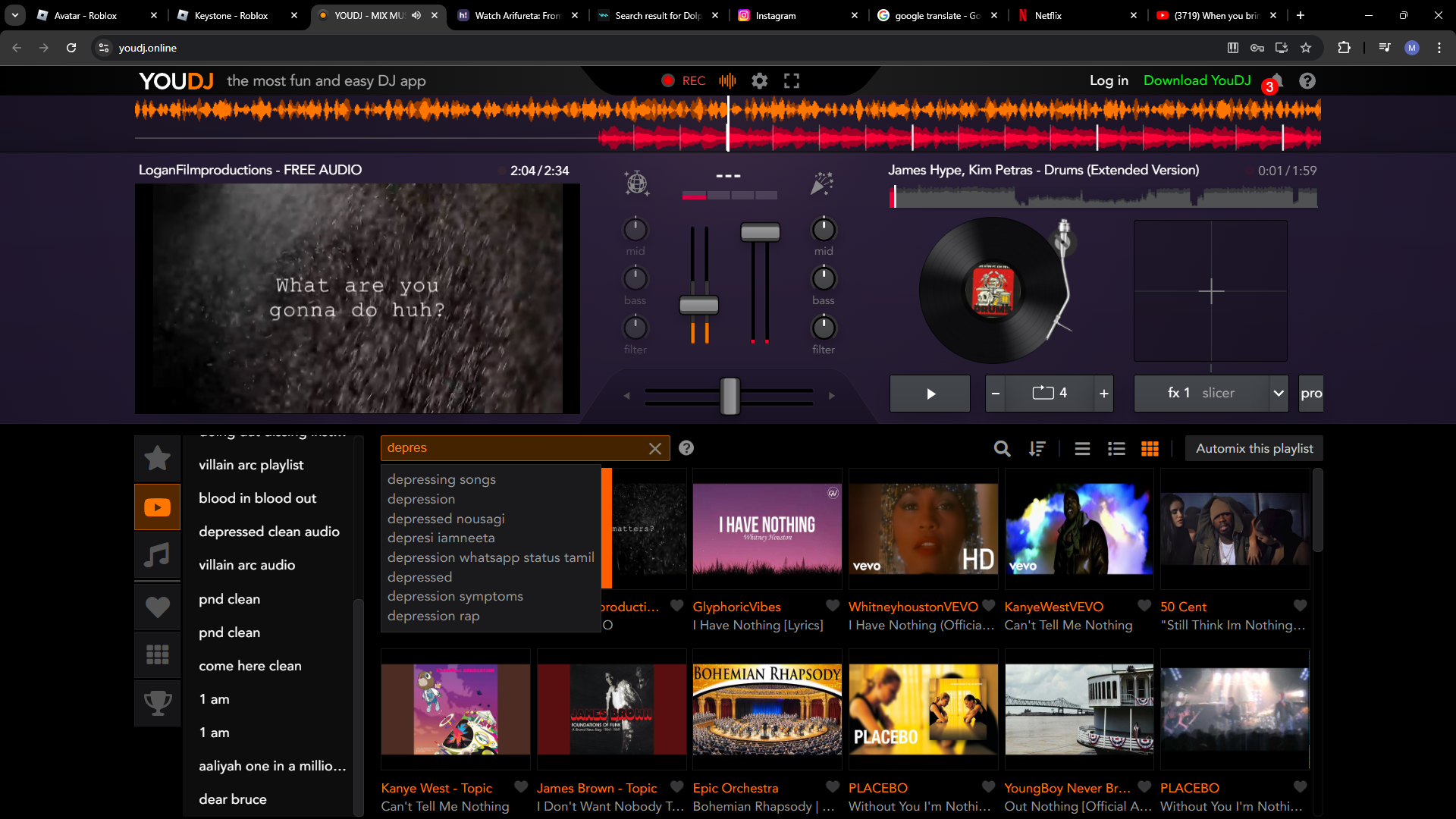Like the Epic Orchestra track heart
The width and height of the screenshot is (1456, 819).
click(x=833, y=787)
